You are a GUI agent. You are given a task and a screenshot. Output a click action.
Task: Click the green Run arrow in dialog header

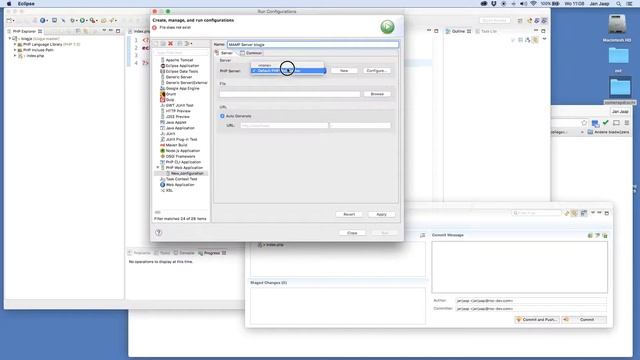pyautogui.click(x=387, y=27)
